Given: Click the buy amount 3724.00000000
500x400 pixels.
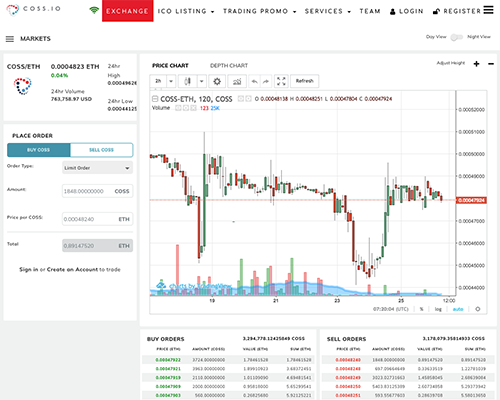Looking at the screenshot, I should (209, 360).
